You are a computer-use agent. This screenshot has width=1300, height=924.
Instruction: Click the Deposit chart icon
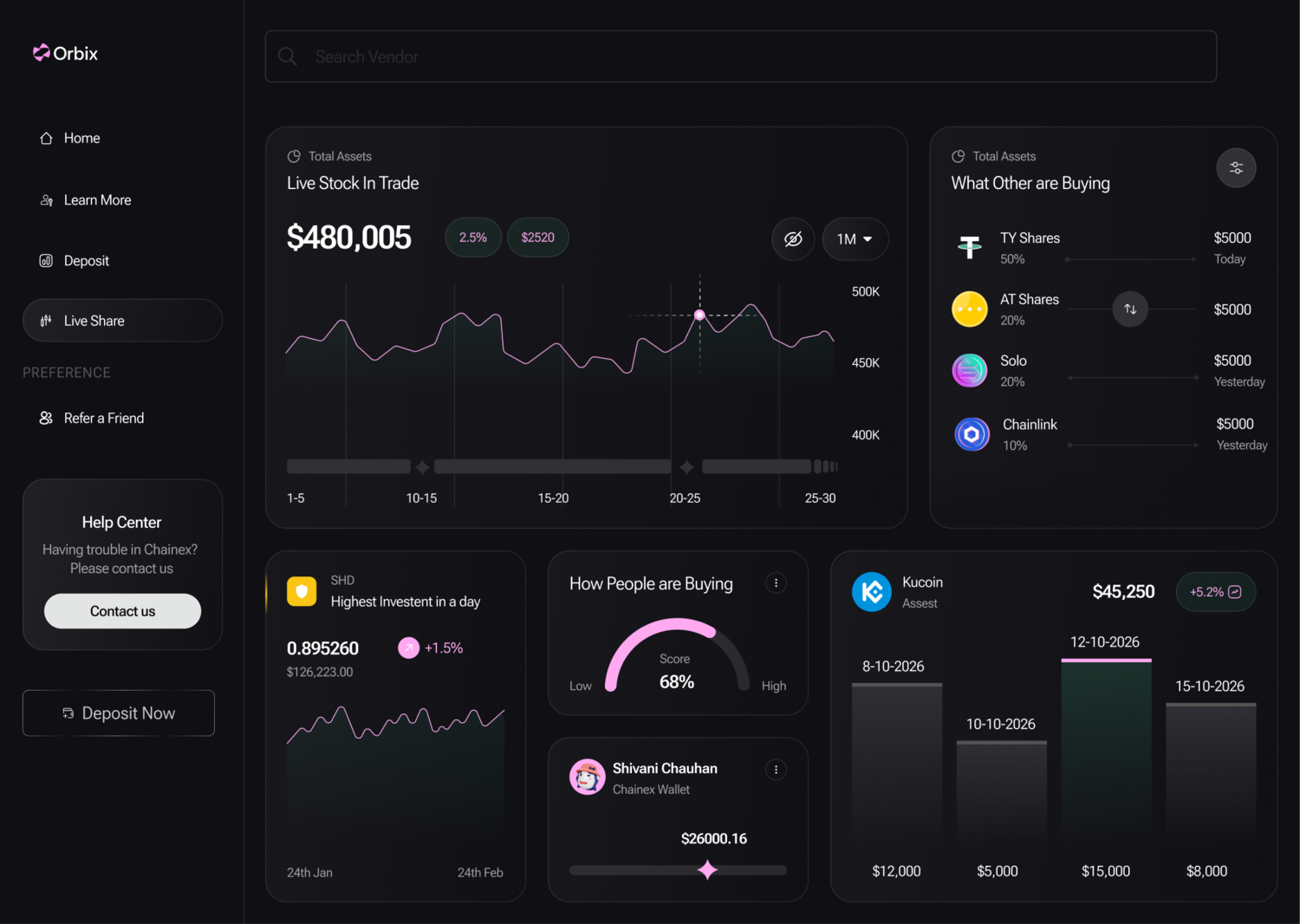[46, 261]
